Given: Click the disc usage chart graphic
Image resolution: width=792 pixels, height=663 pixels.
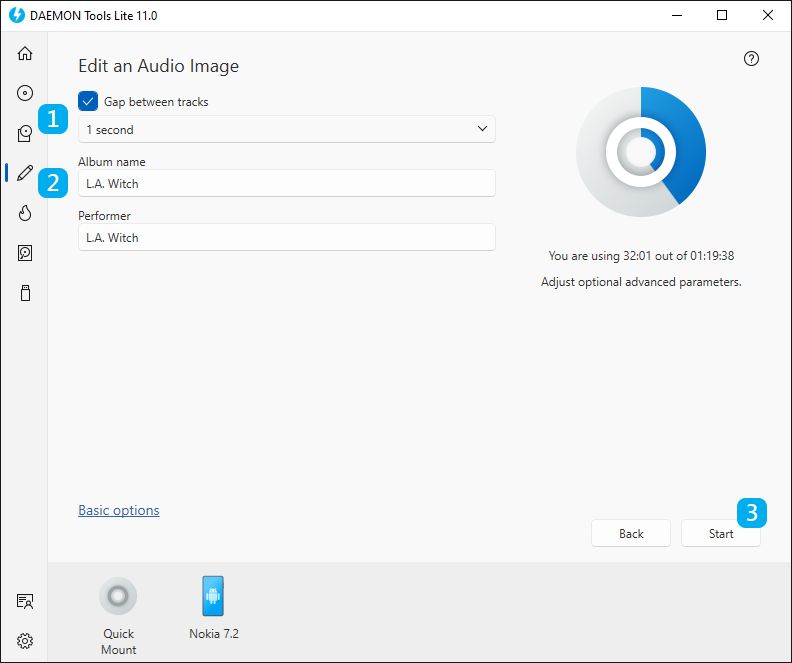Looking at the screenshot, I should pyautogui.click(x=641, y=151).
